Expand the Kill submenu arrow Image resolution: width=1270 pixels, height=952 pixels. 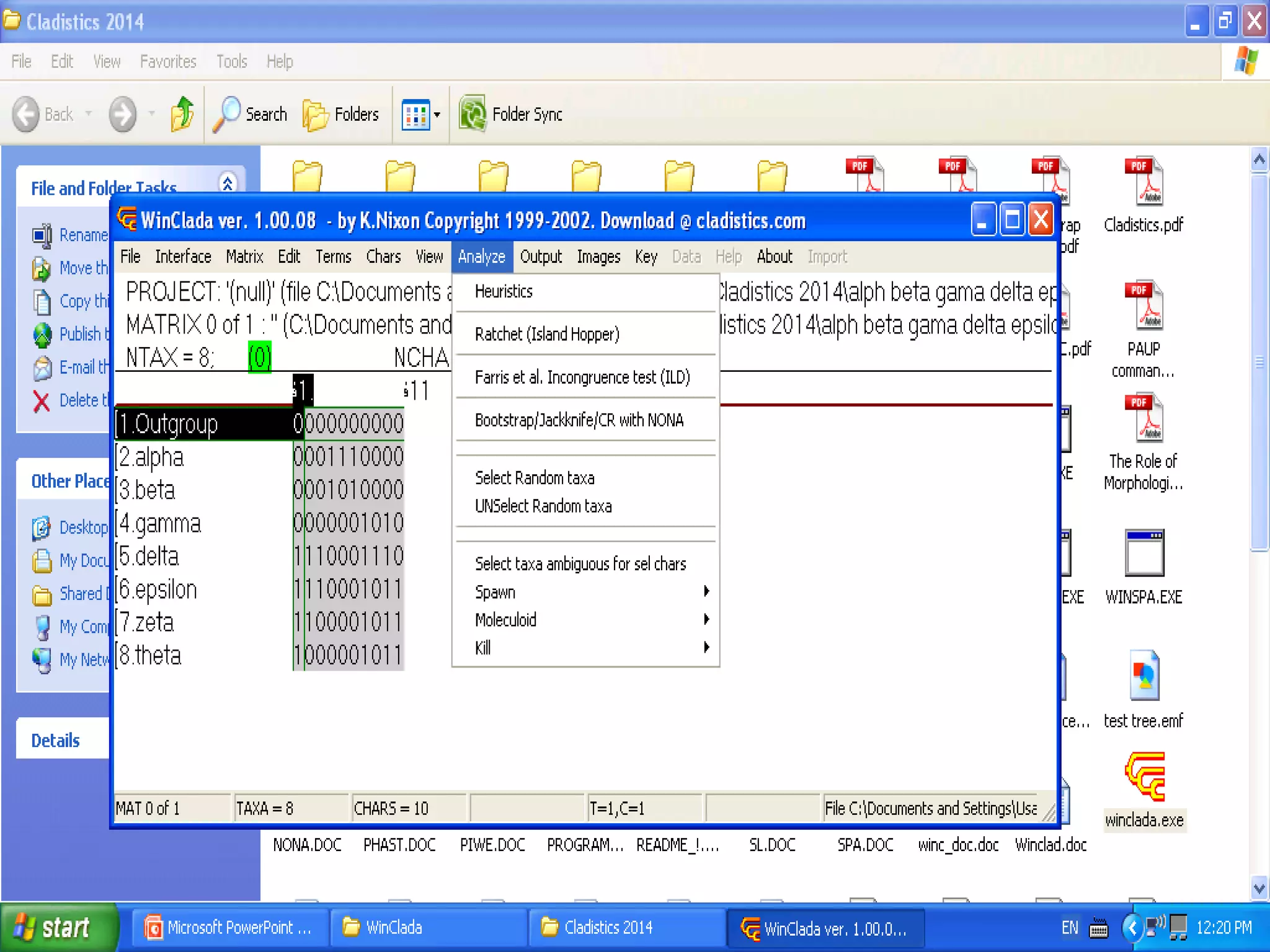click(706, 648)
